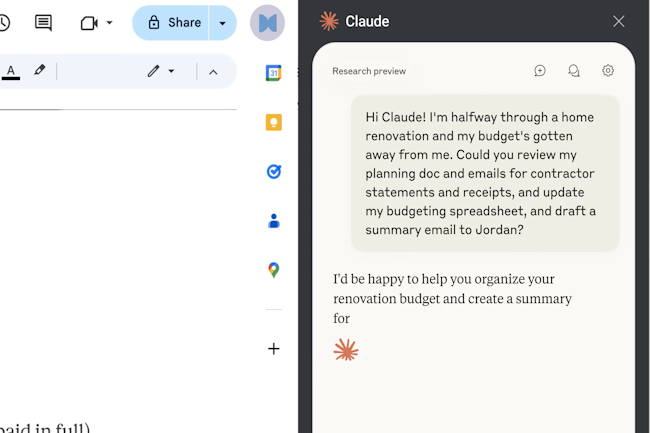Get add-ons with the plus icon
The height and width of the screenshot is (433, 650).
pos(274,348)
